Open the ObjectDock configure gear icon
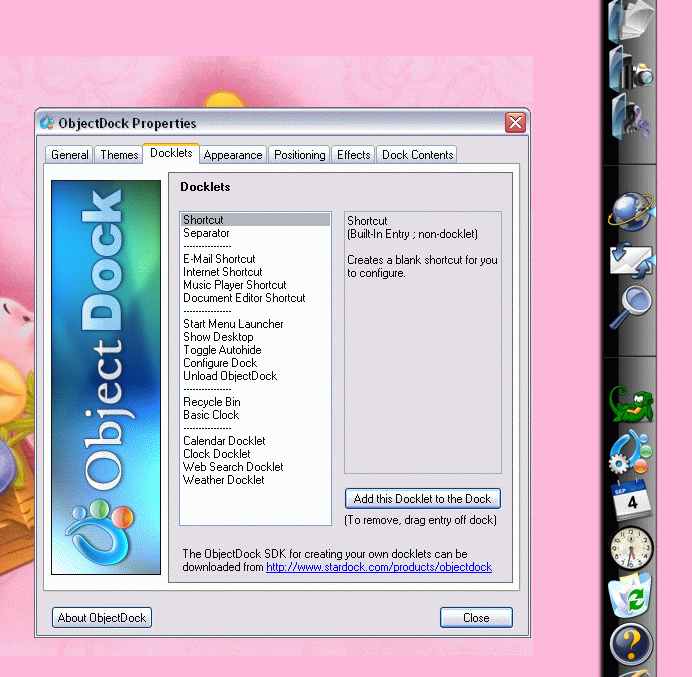This screenshot has height=677, width=692. (631, 452)
